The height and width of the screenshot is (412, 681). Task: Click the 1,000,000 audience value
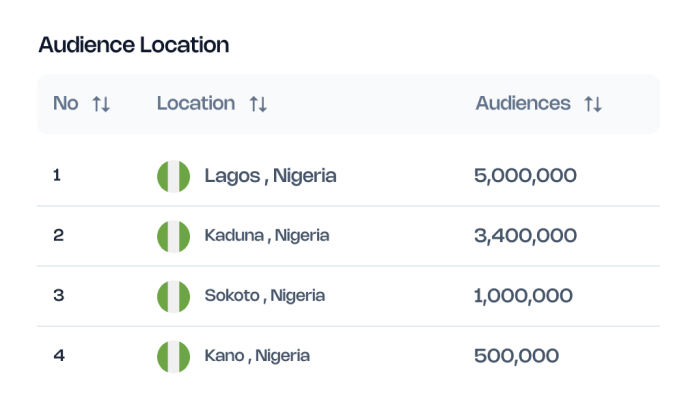click(523, 296)
